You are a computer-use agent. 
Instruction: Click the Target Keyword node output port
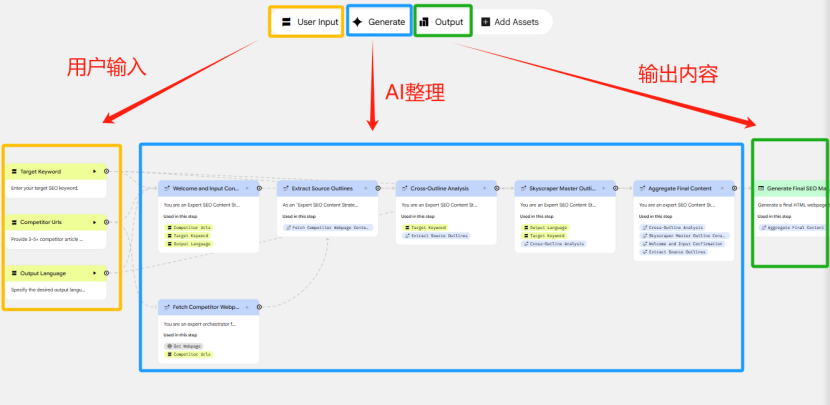(106, 172)
